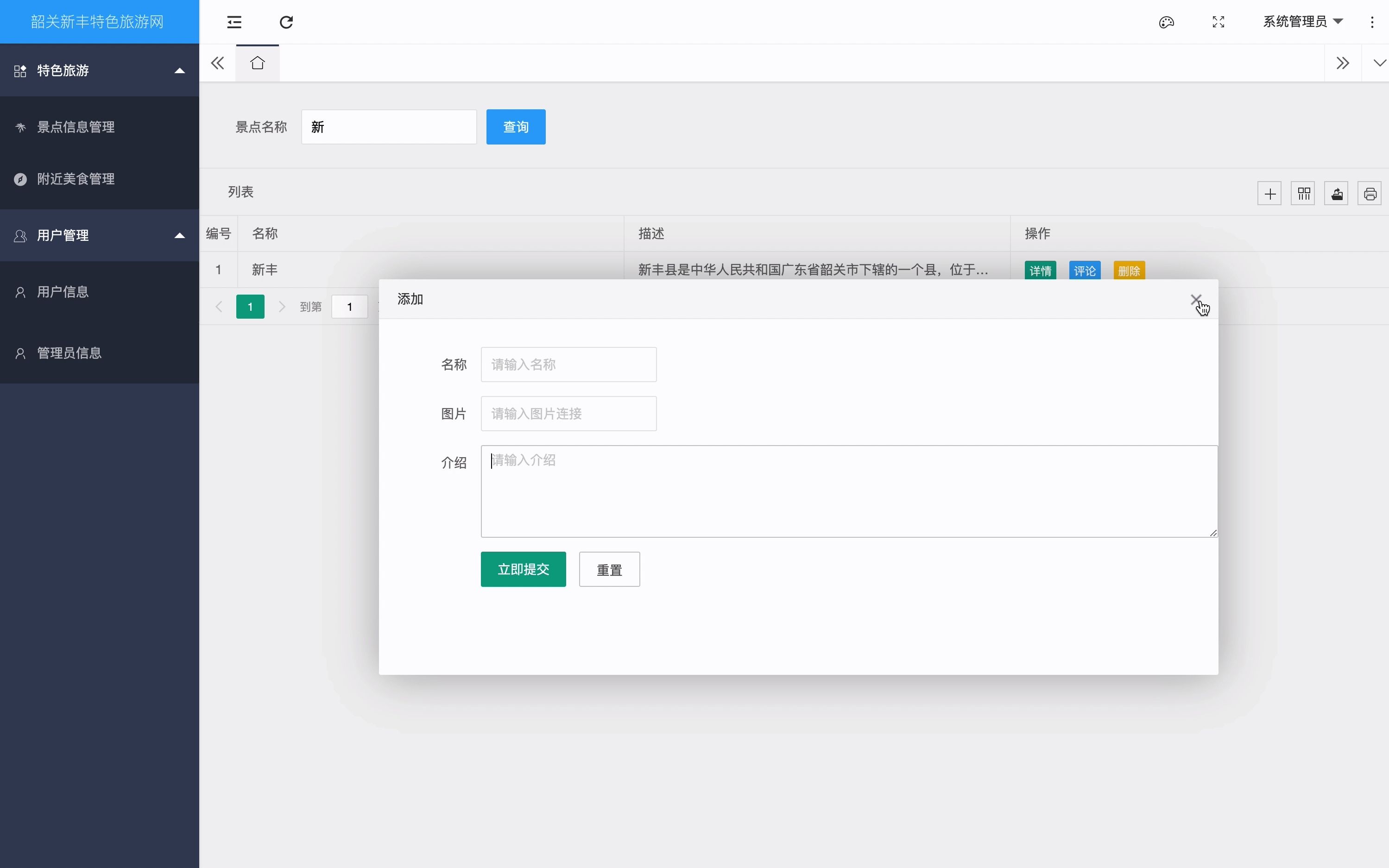Focus the 景点名称 search field
Screen dimensions: 1389x868
click(389, 127)
